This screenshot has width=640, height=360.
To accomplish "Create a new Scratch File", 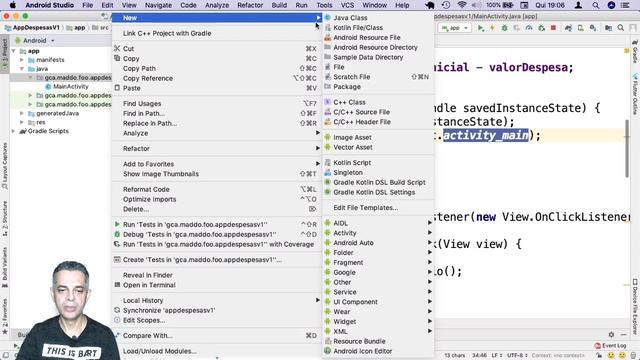I will [351, 77].
